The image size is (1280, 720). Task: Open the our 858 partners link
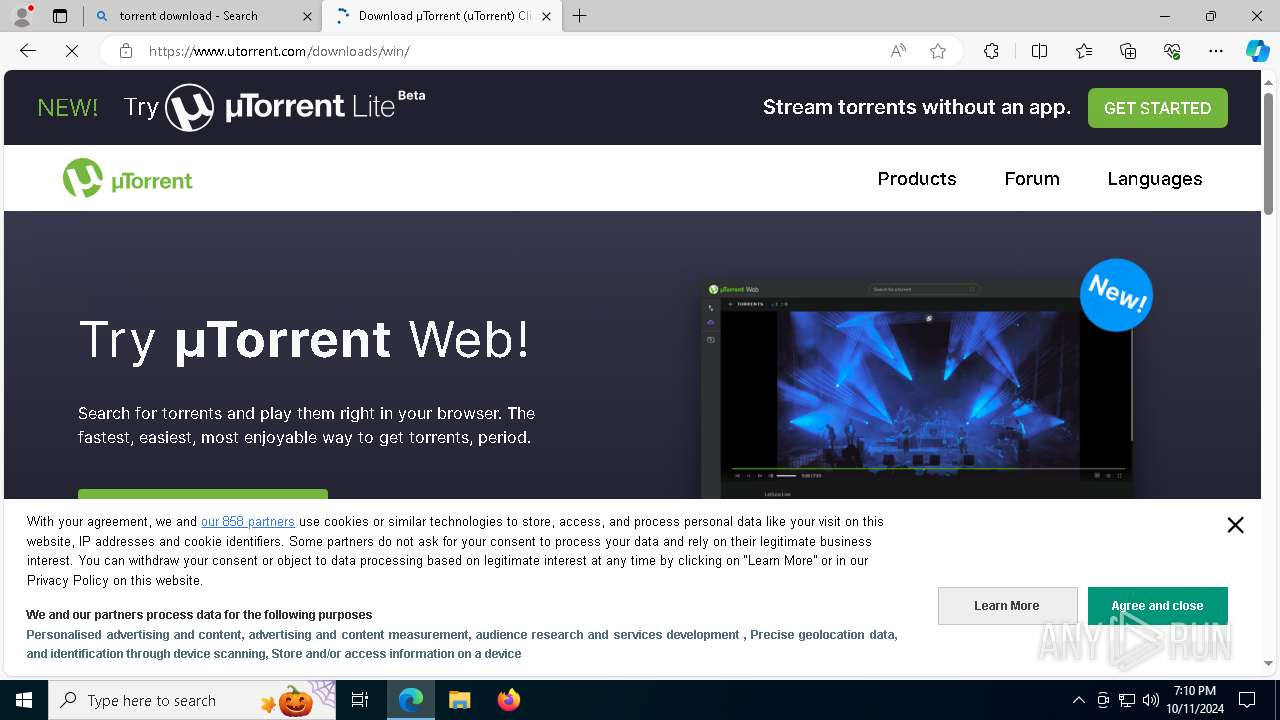tap(248, 521)
